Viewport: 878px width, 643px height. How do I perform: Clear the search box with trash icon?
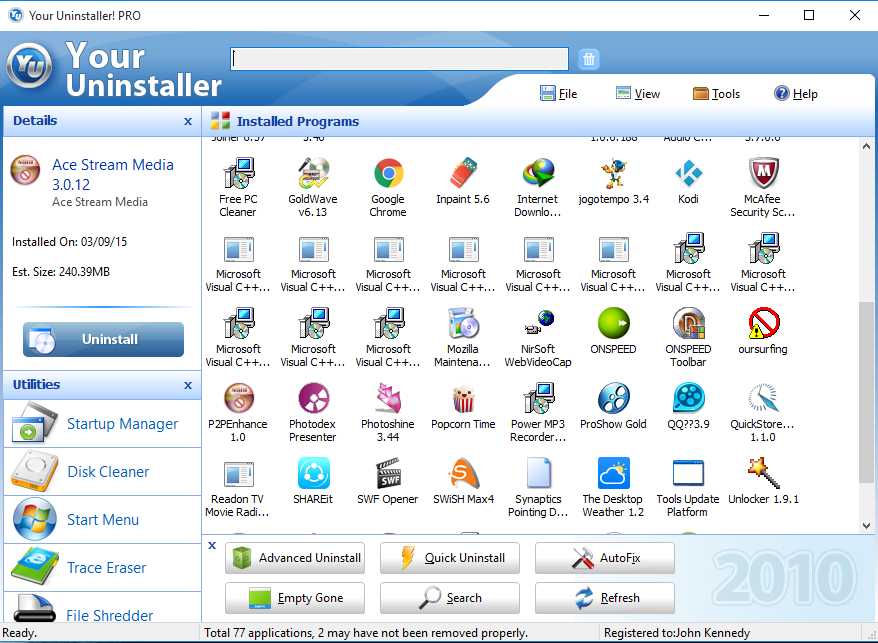coord(588,59)
